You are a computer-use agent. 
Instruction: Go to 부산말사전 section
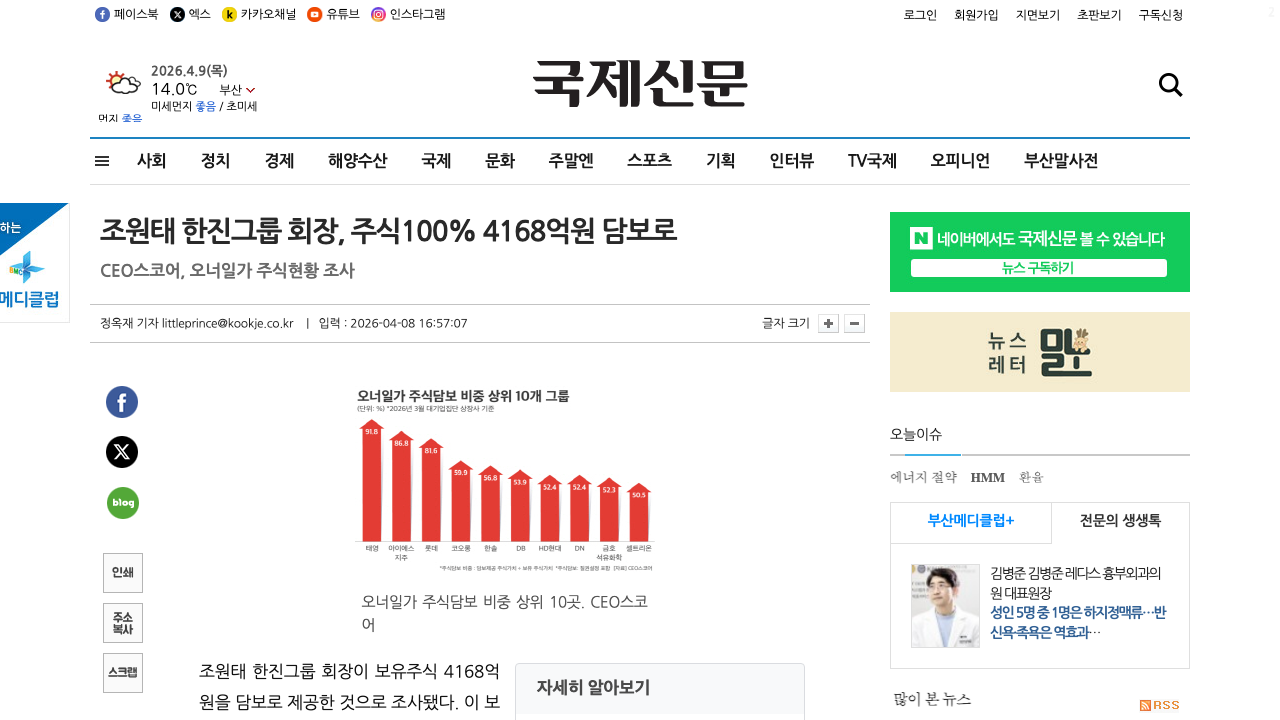[1061, 161]
